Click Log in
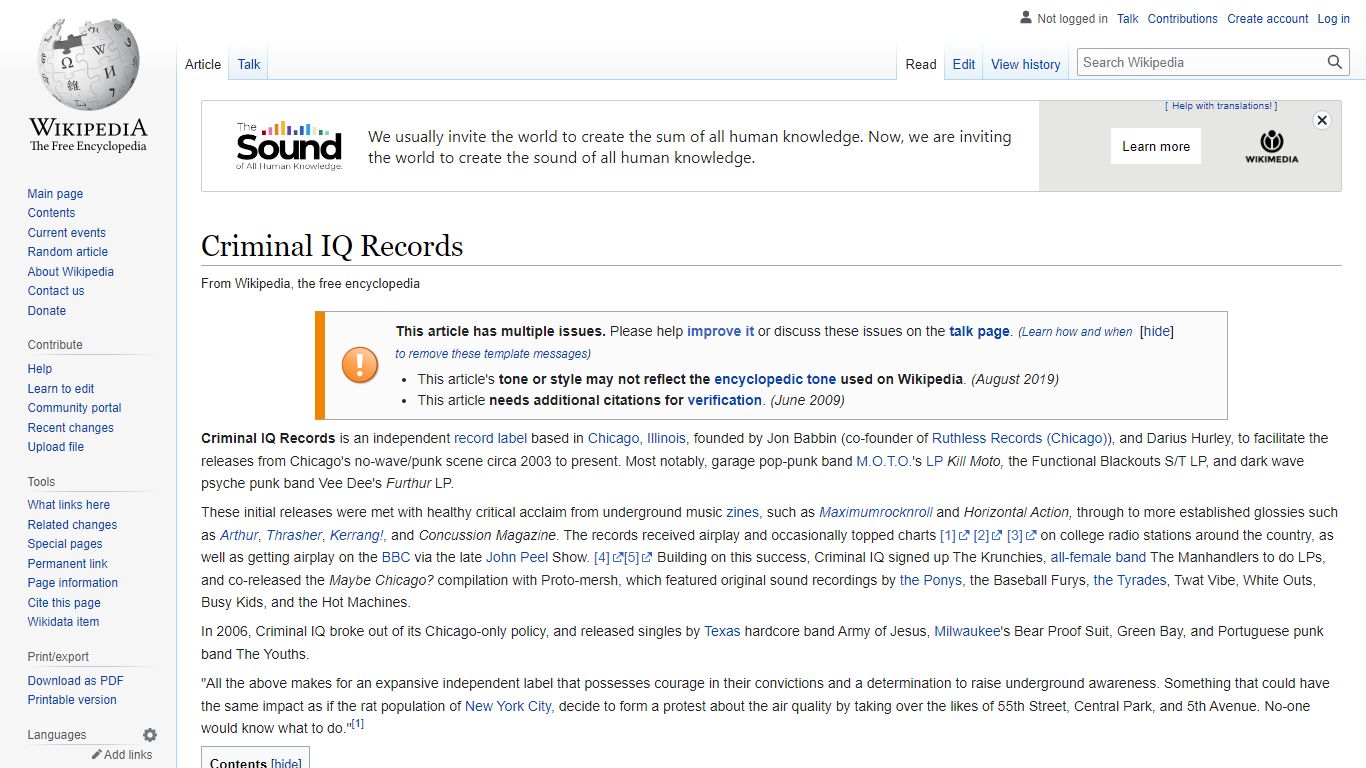 pyautogui.click(x=1334, y=19)
